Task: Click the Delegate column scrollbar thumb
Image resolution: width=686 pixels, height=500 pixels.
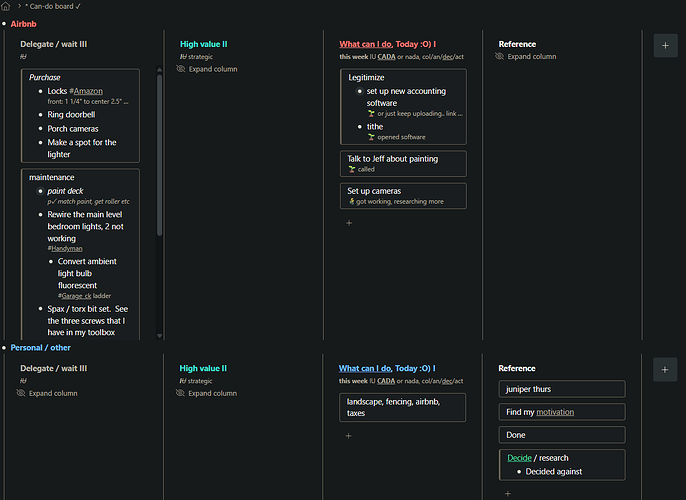Action: click(159, 155)
